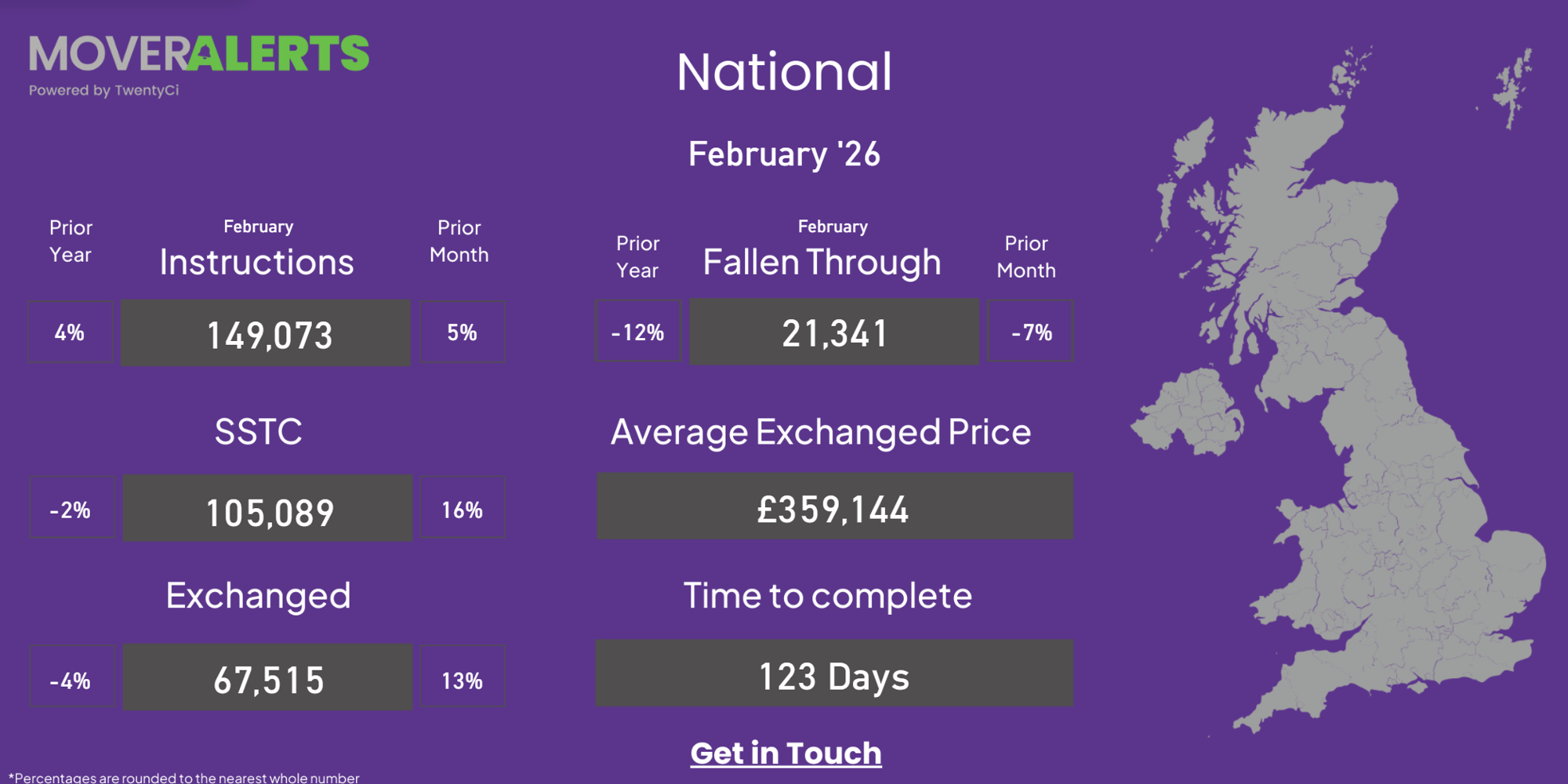Image resolution: width=1568 pixels, height=784 pixels.
Task: Click the National heading
Action: (x=784, y=72)
